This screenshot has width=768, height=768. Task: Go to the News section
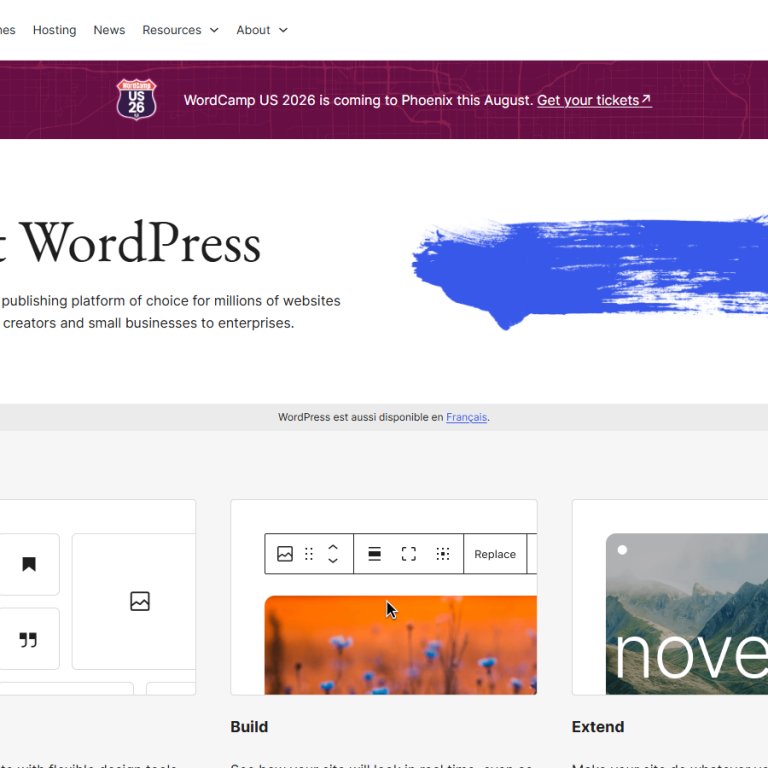click(109, 30)
